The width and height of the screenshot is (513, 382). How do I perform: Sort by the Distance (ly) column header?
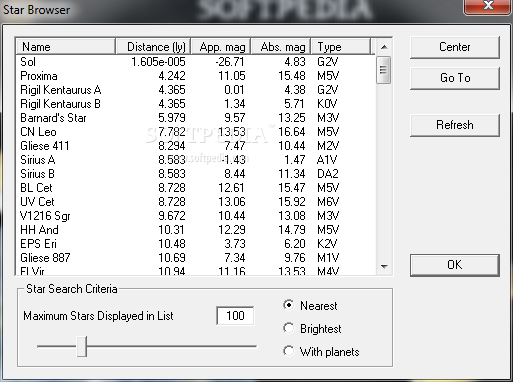pyautogui.click(x=153, y=47)
